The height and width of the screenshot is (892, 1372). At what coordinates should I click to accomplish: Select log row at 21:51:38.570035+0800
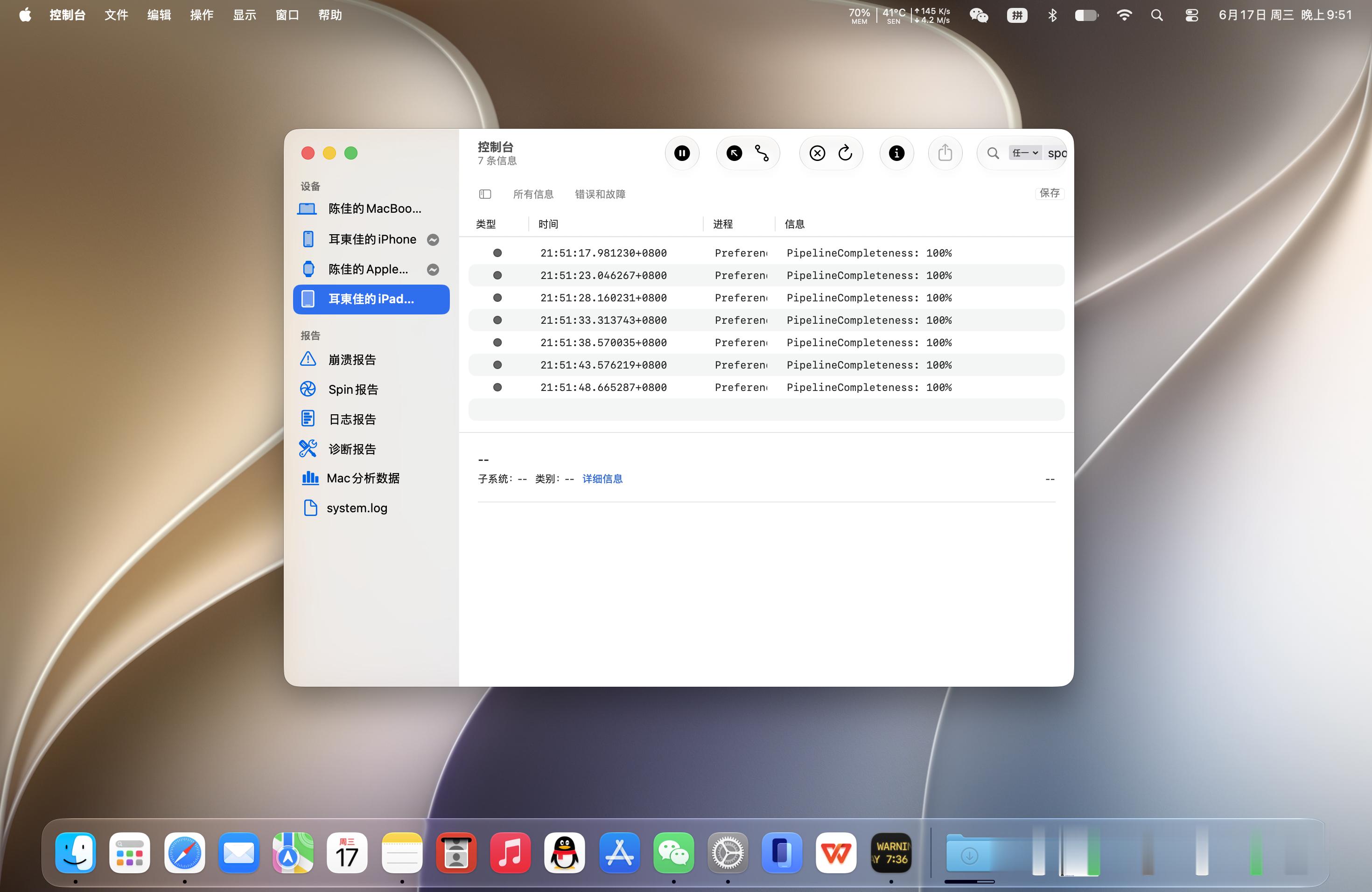click(x=766, y=343)
